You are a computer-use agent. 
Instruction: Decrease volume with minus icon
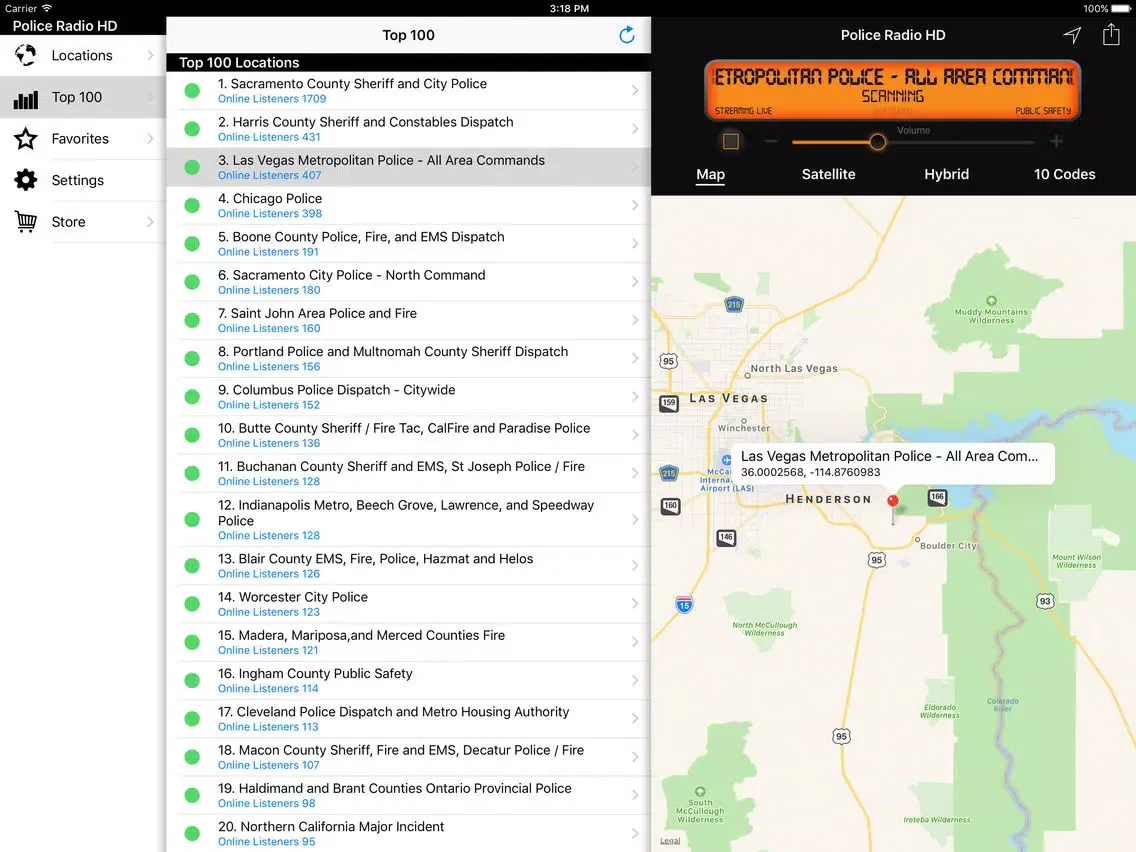pos(771,141)
